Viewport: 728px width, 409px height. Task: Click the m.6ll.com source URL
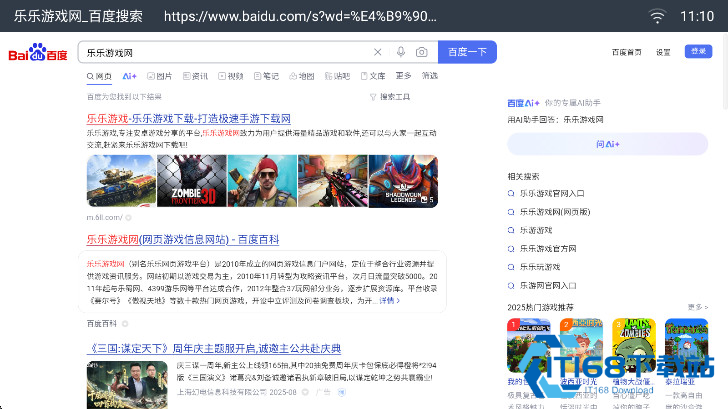104,217
